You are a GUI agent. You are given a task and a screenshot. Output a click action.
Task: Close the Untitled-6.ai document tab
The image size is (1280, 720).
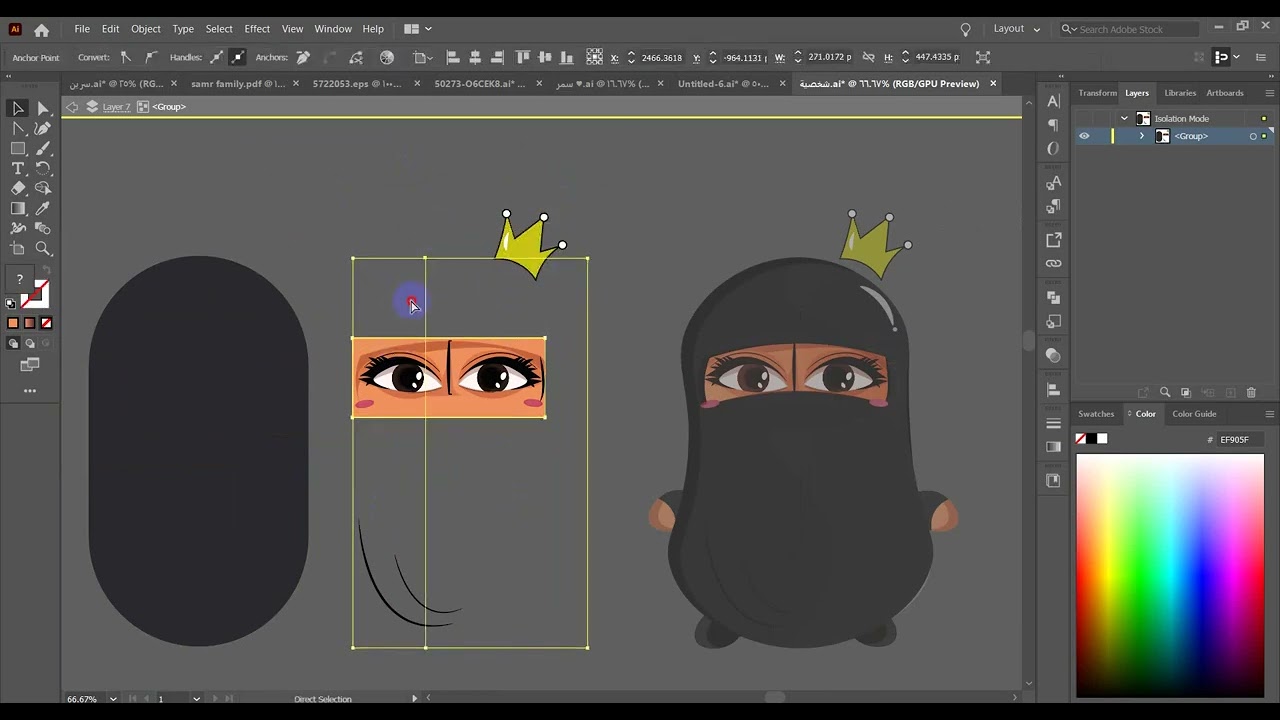782,84
